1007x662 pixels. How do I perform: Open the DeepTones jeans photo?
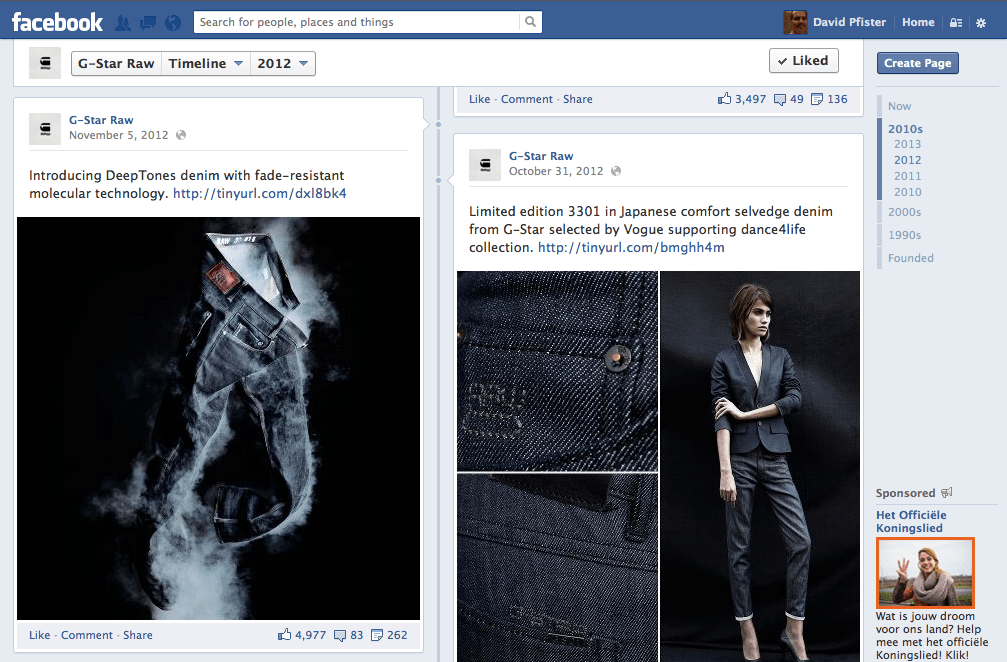218,418
